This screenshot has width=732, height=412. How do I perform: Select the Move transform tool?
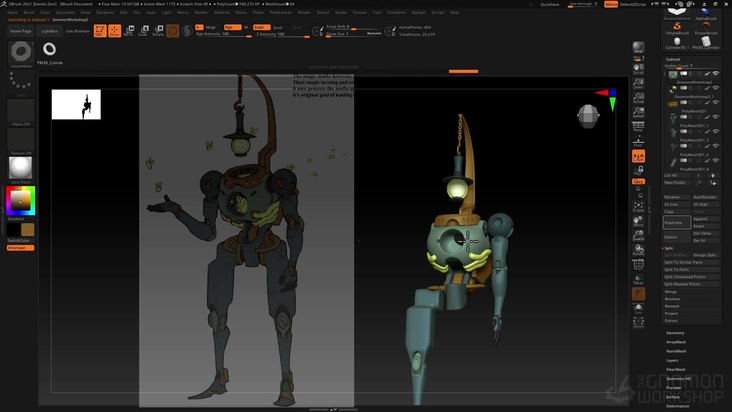(129, 31)
